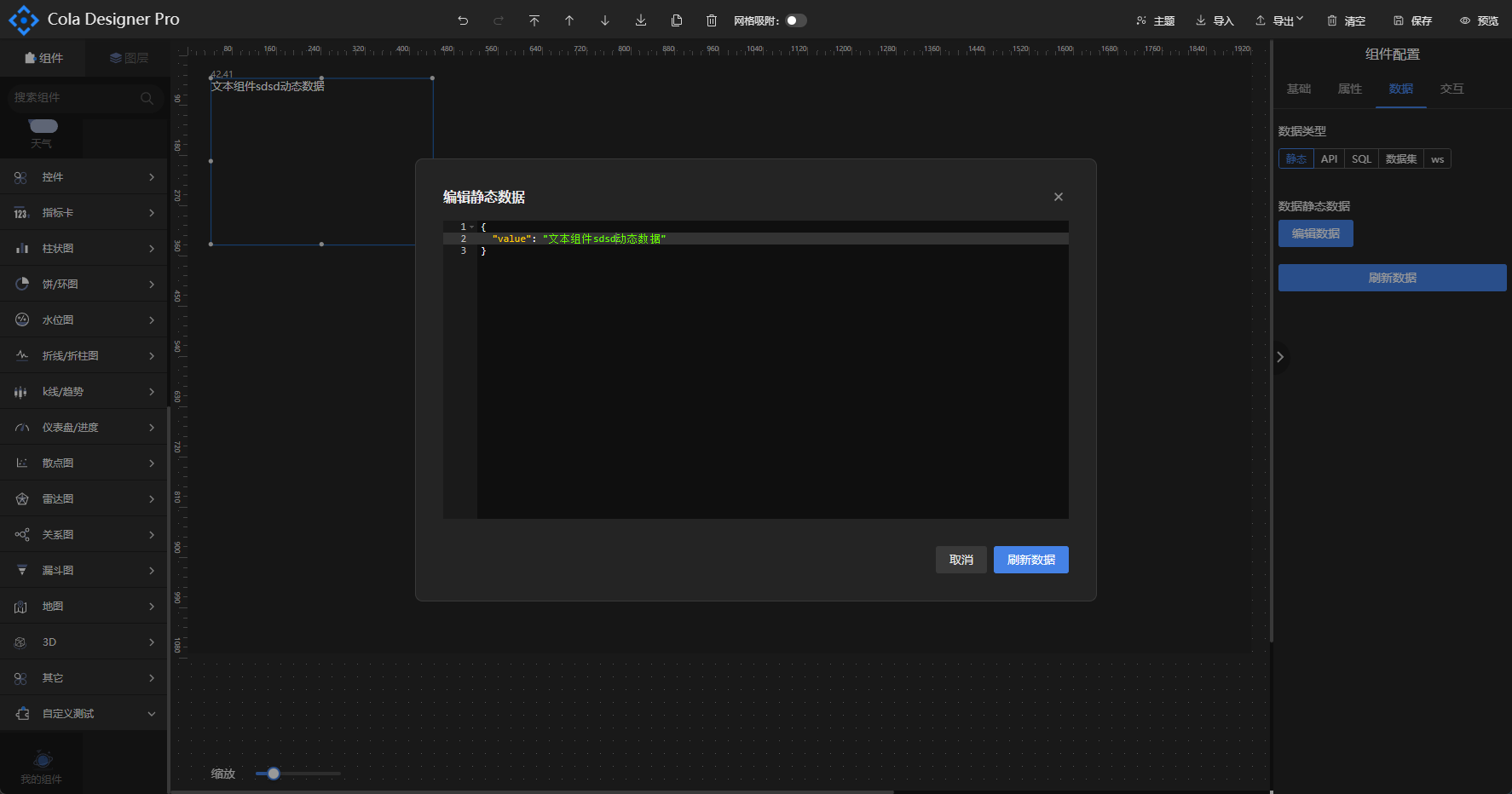Switch to the 图层 layers tab
1512x794 pixels.
tap(129, 58)
